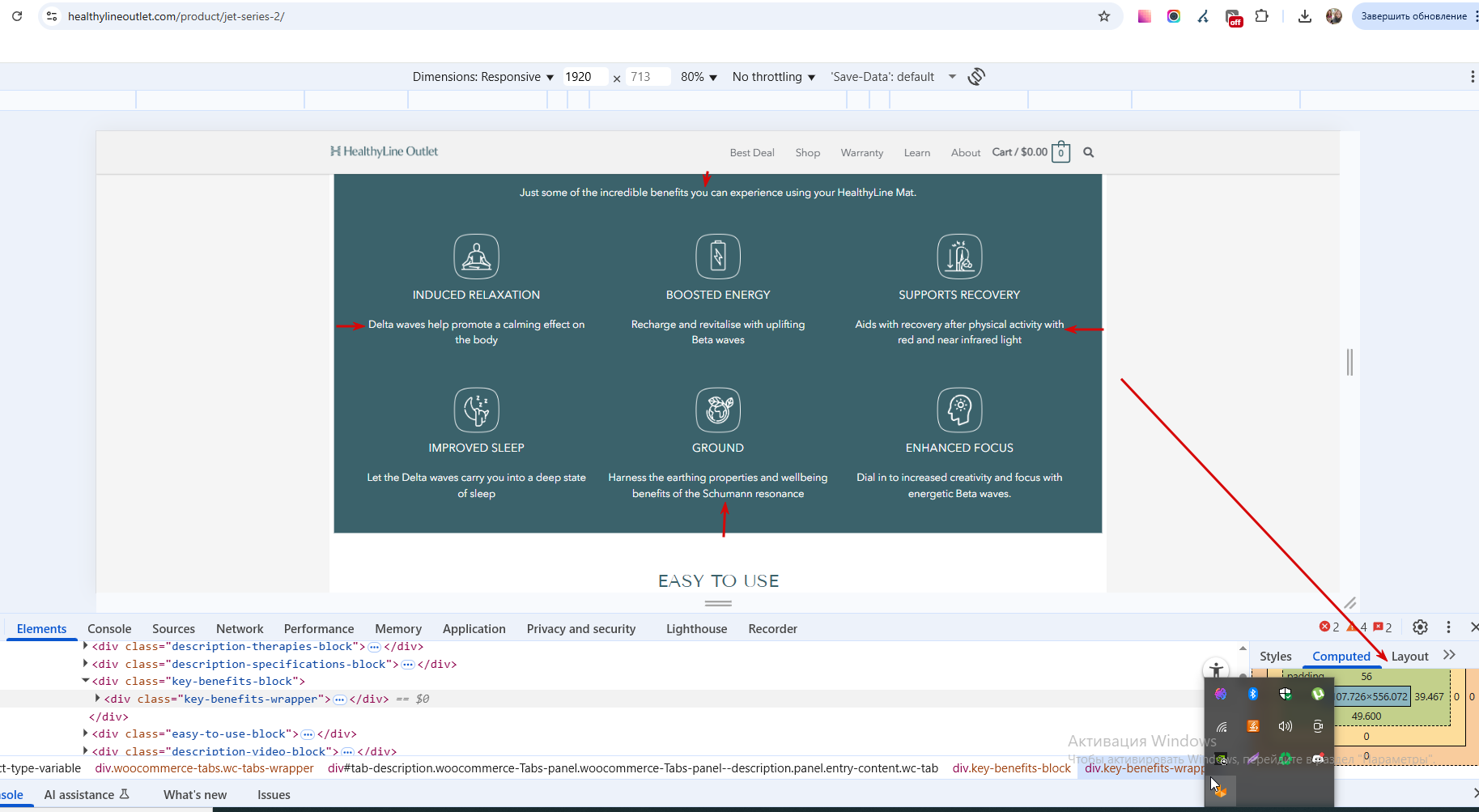This screenshot has height=812, width=1479.
Task: Open the Warranty navigation link
Action: pyautogui.click(x=862, y=153)
